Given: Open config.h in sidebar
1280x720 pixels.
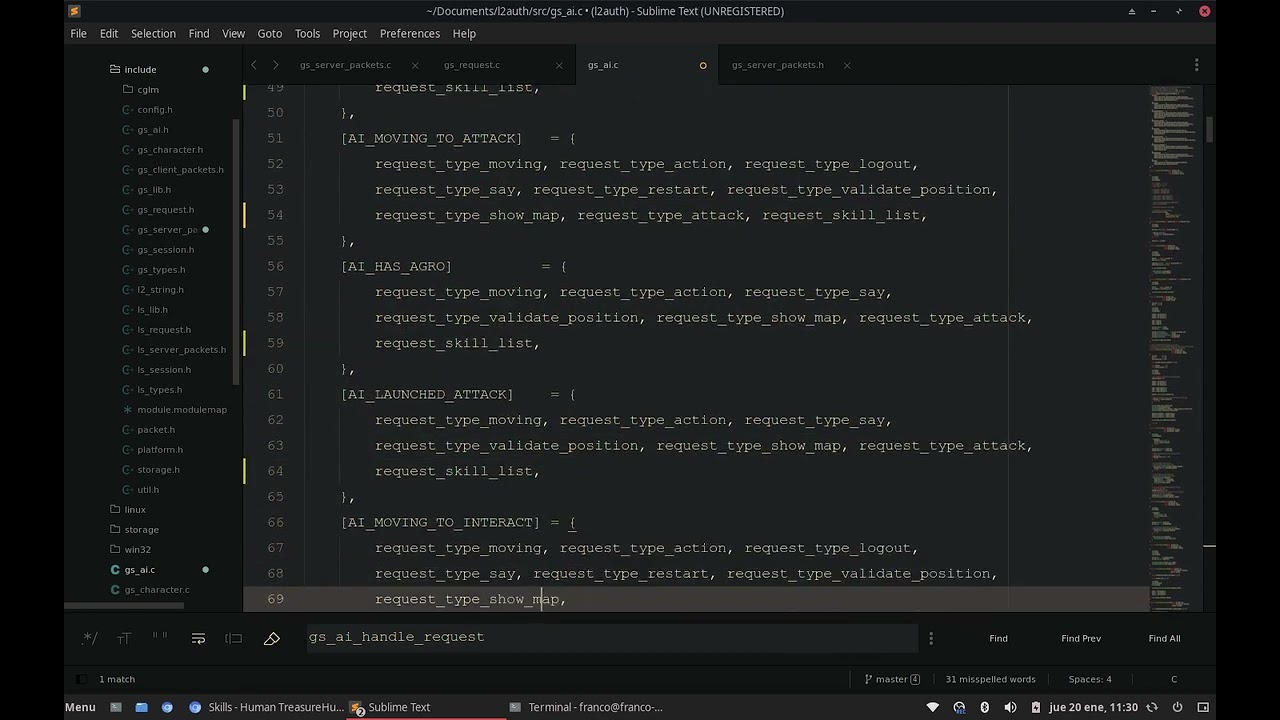Looking at the screenshot, I should tap(155, 109).
